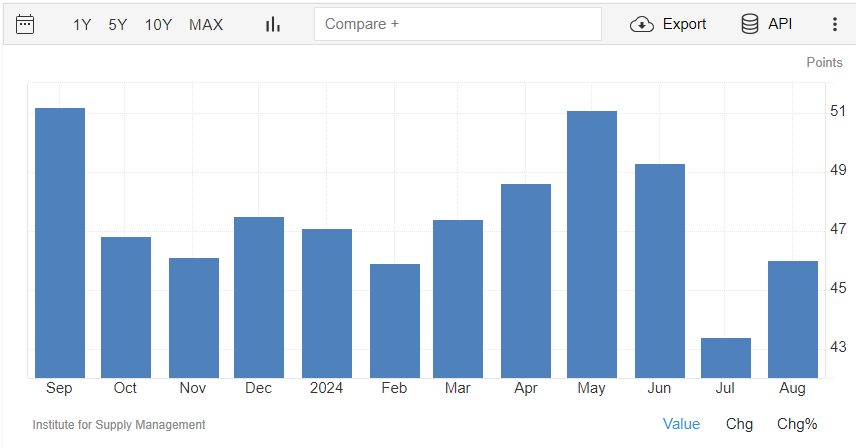The width and height of the screenshot is (856, 448).
Task: Open the calendar date range picker
Action: (x=25, y=25)
